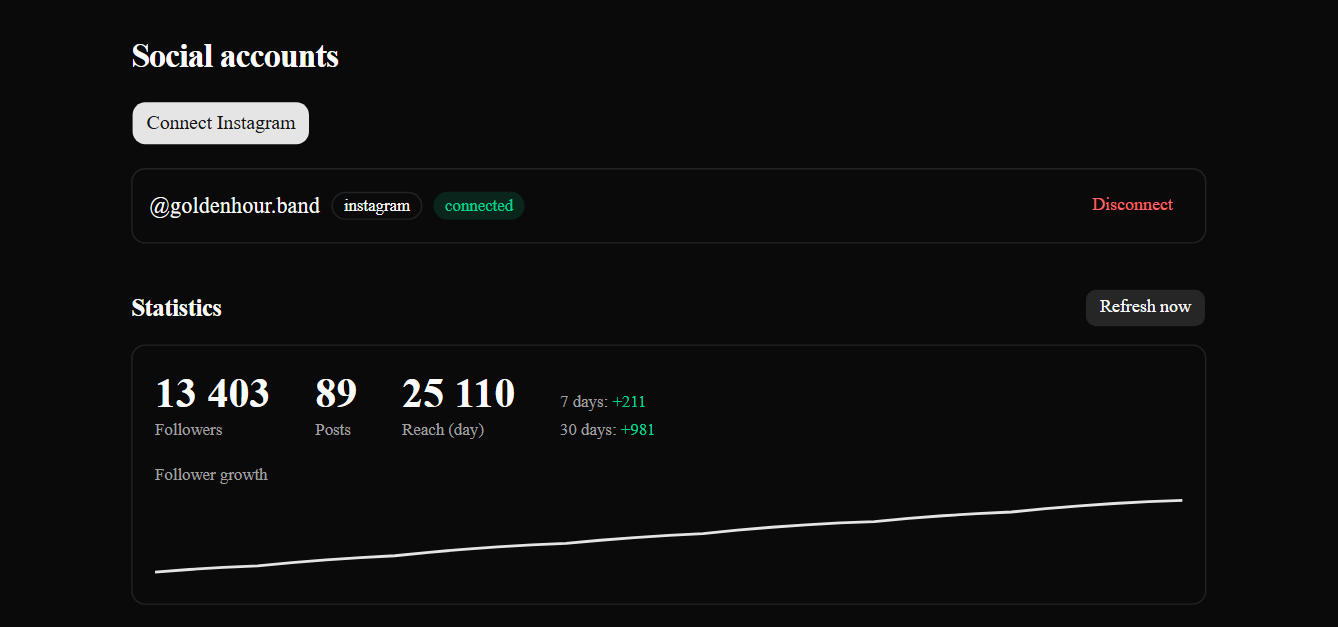Refresh statistics with Refresh now button

pyautogui.click(x=1145, y=307)
